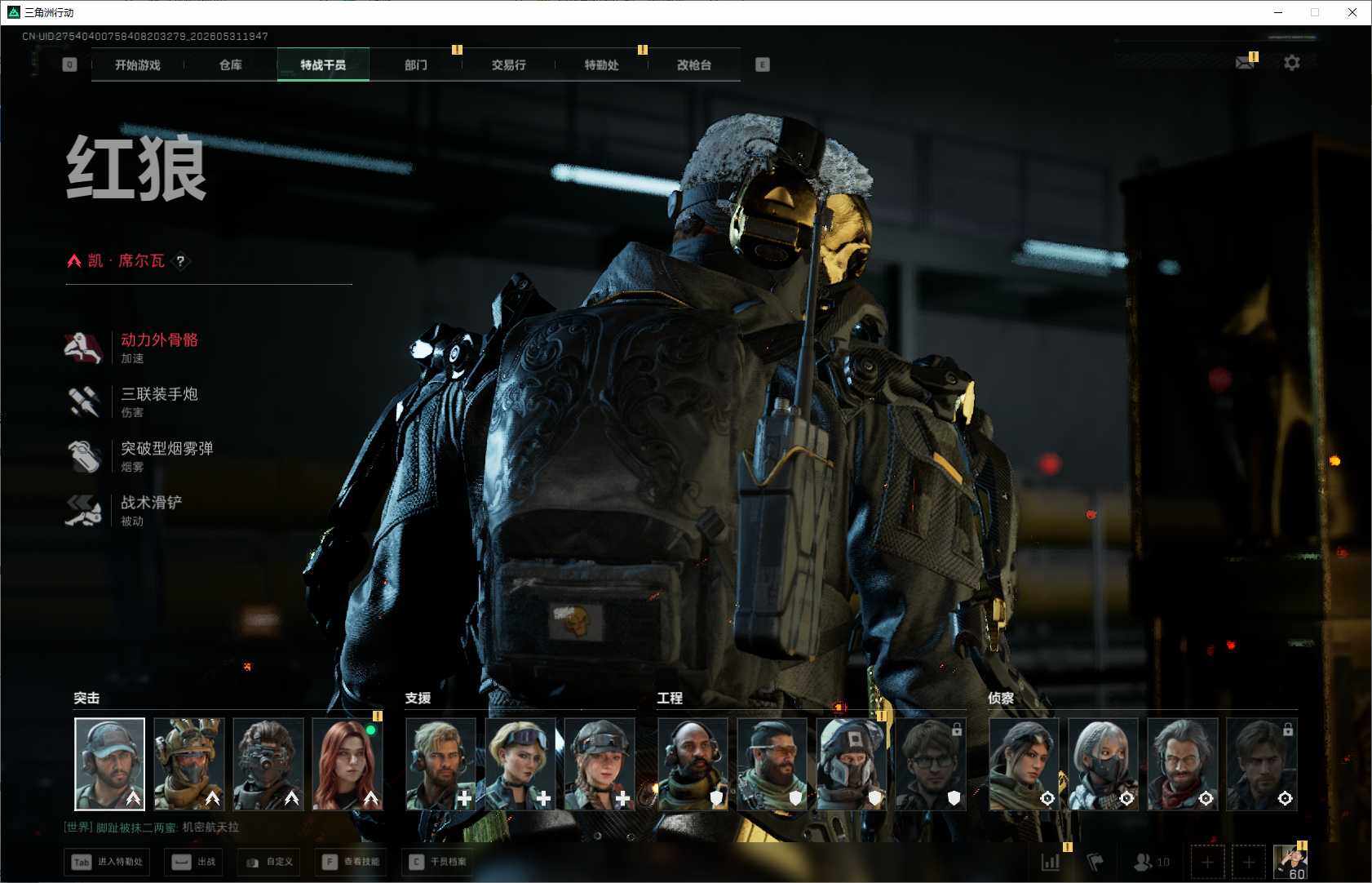Viewport: 1372px width, 883px height.
Task: Click the 三联装手炮 skill name
Action: pyautogui.click(x=160, y=393)
